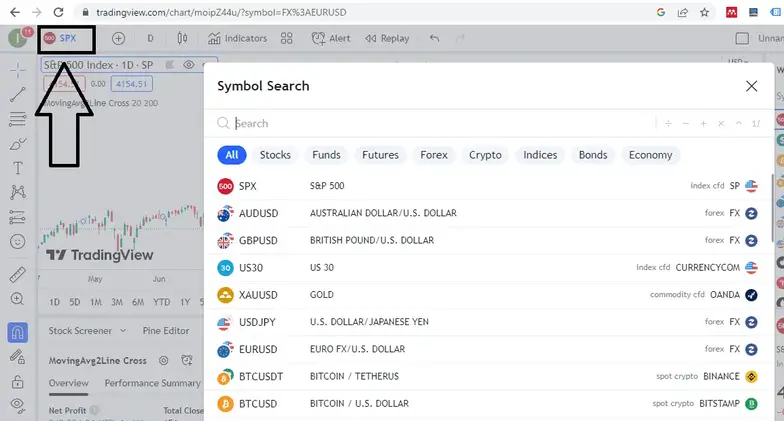Screen dimensions: 784x421
Task: Open the D timeframe interval selector
Action: click(x=150, y=38)
